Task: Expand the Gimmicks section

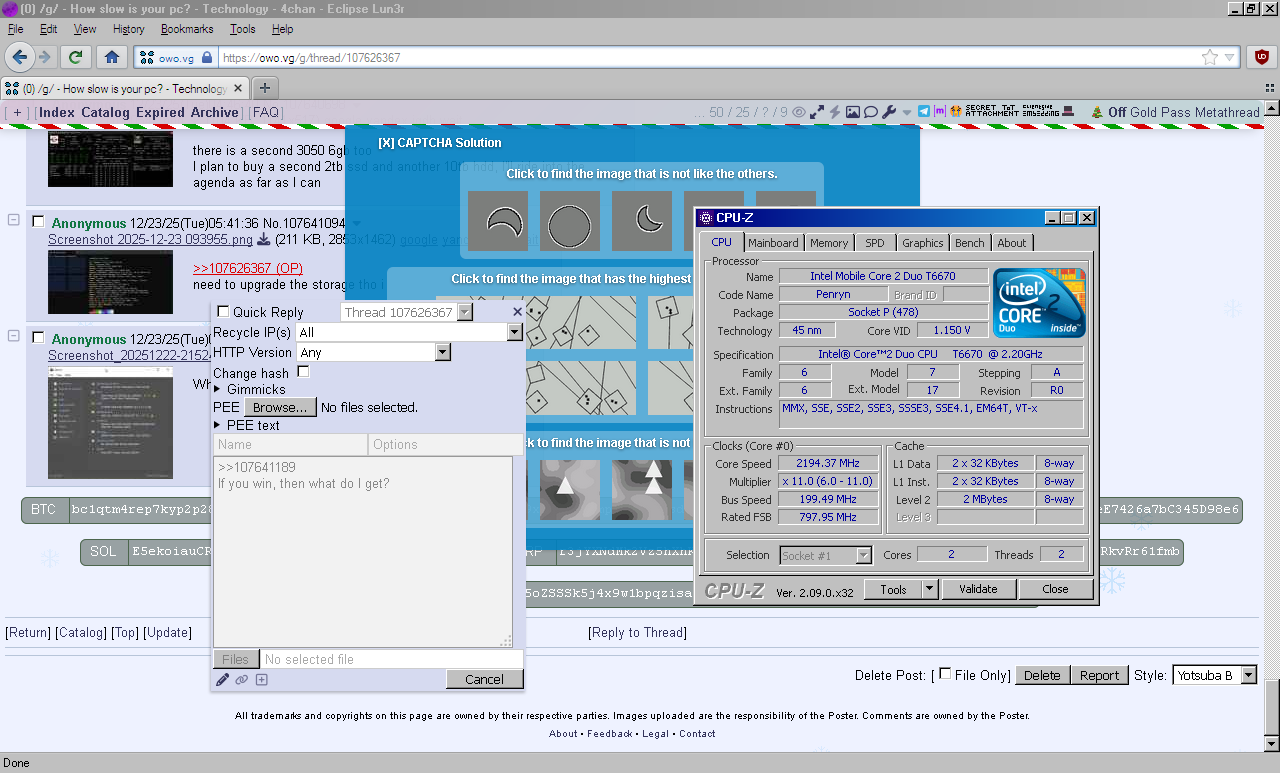Action: [249, 389]
